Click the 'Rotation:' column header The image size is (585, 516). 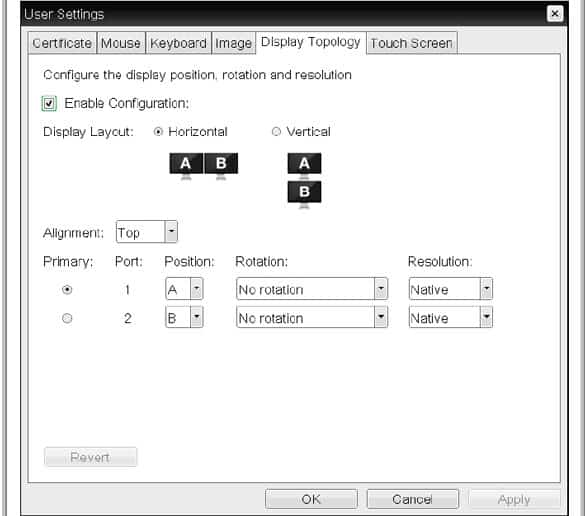pyautogui.click(x=261, y=262)
